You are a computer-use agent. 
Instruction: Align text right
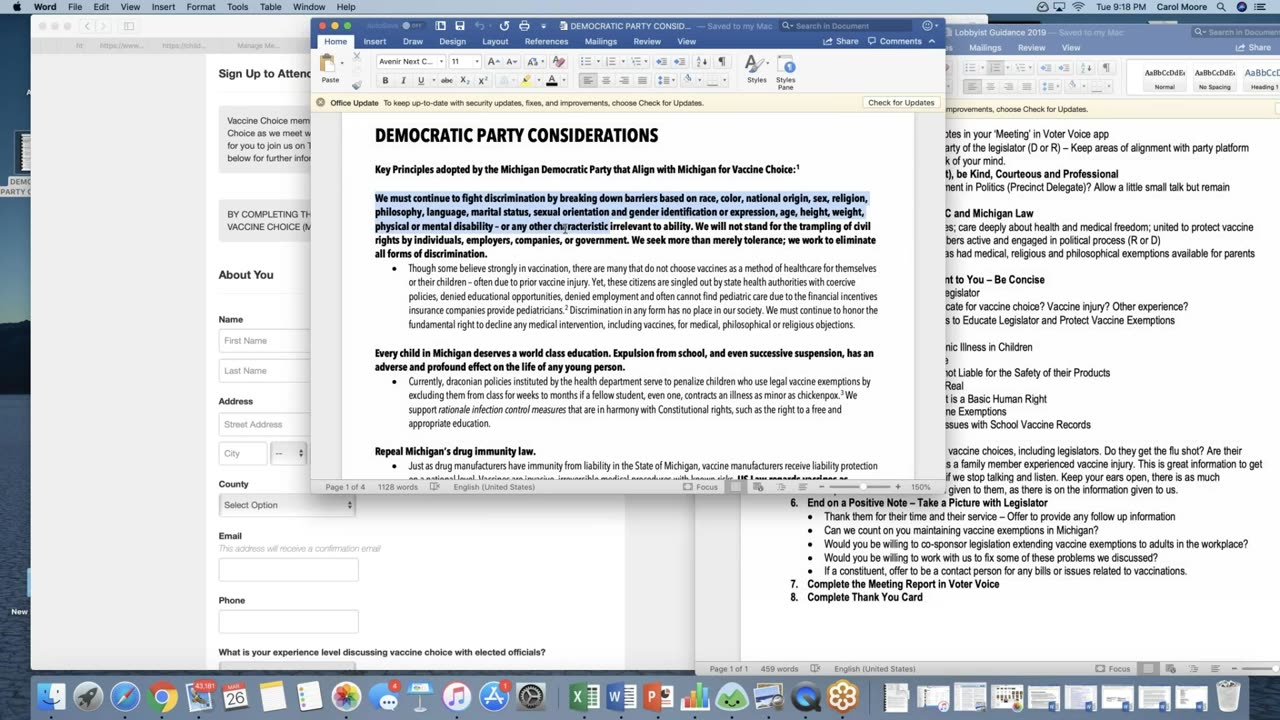coord(624,80)
